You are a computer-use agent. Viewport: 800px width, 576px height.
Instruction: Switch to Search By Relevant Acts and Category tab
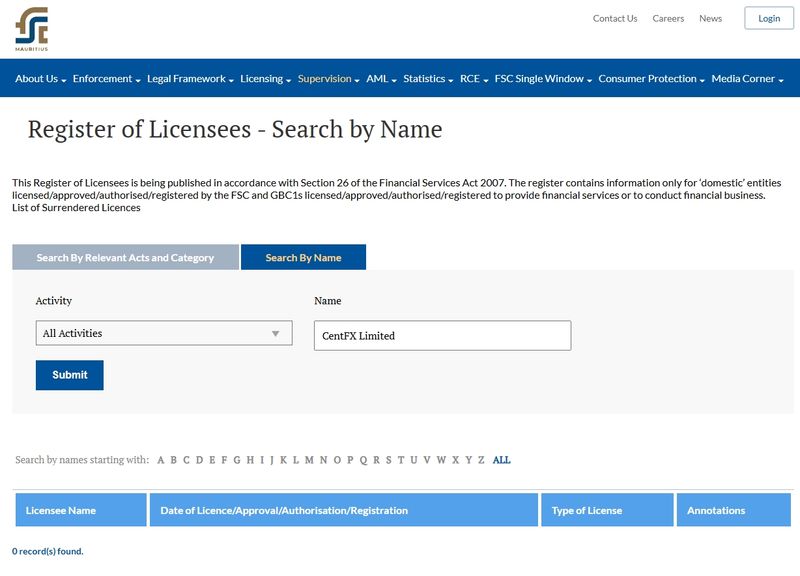click(x=126, y=257)
